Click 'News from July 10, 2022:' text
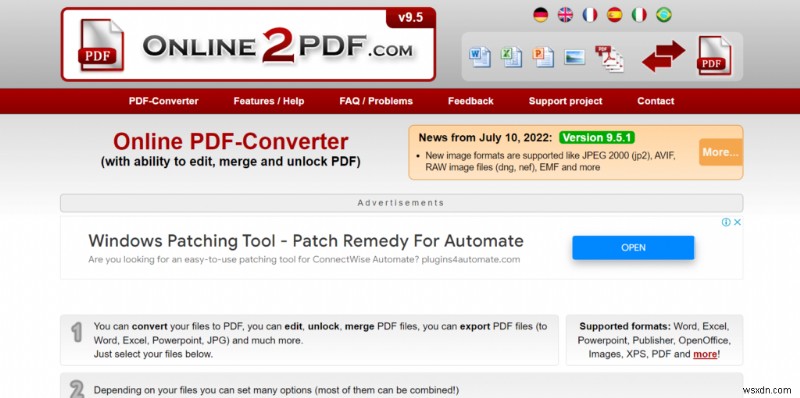Viewport: 800px width, 398px height. 485,138
